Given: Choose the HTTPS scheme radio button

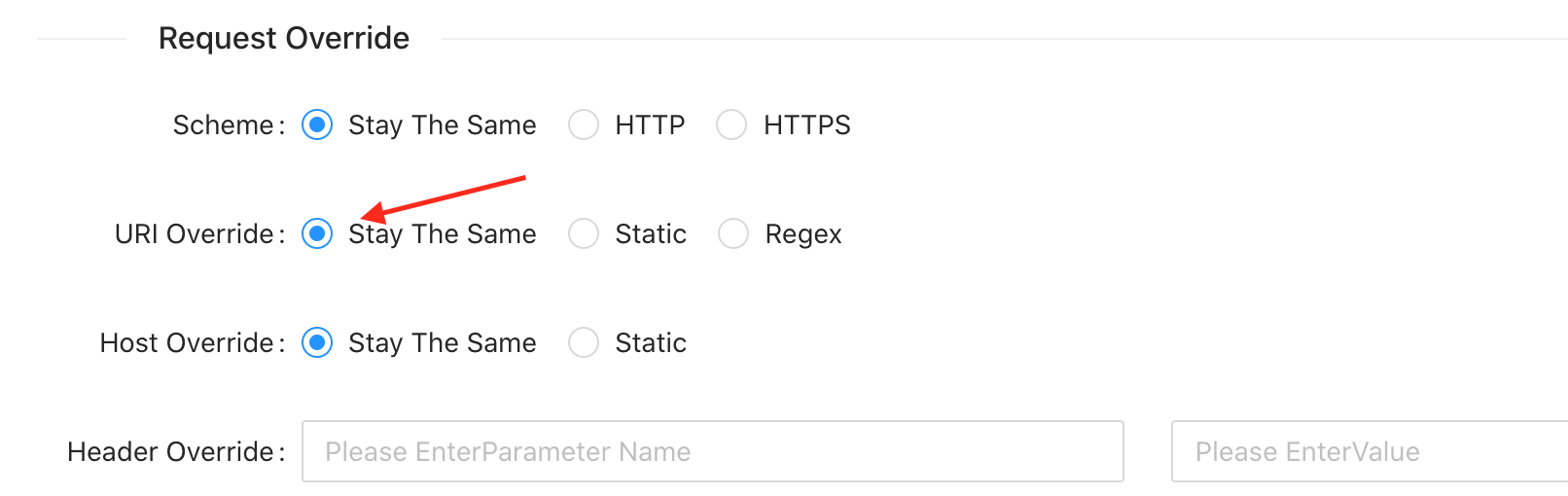Looking at the screenshot, I should (731, 125).
